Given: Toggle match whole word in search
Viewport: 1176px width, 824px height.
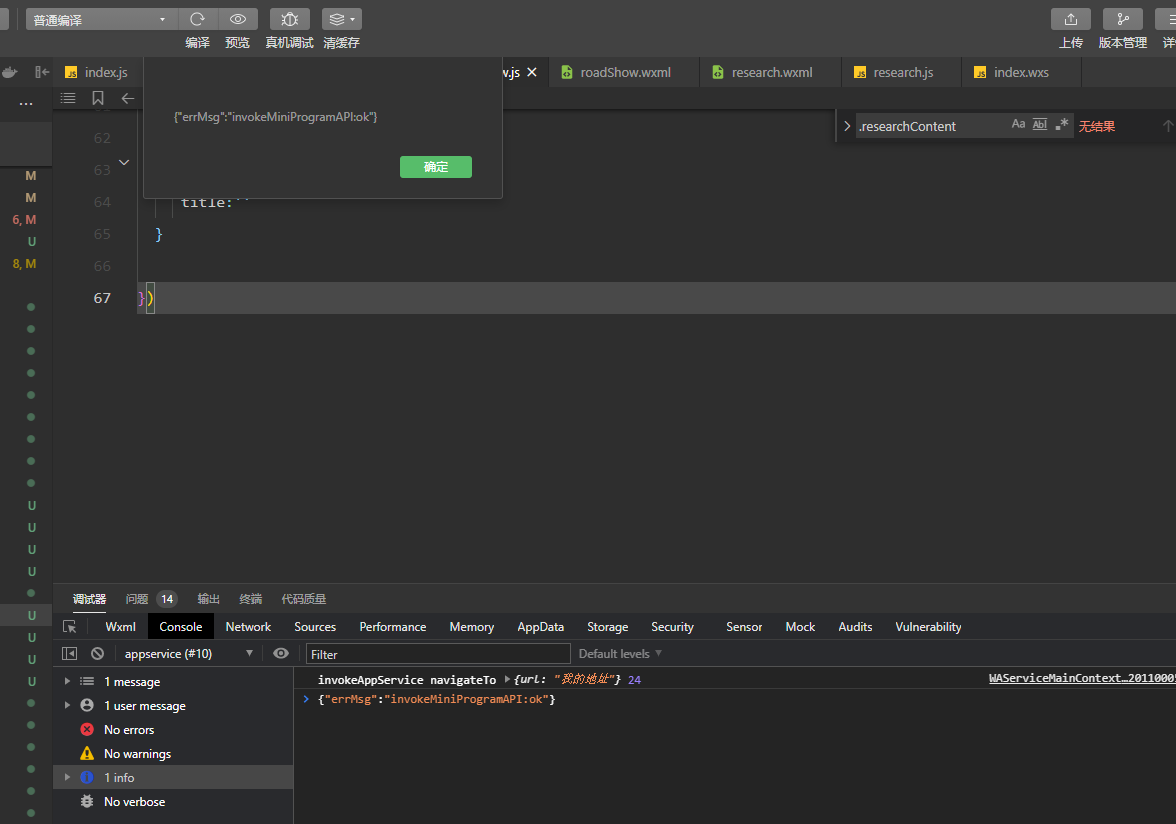Looking at the screenshot, I should 1040,124.
